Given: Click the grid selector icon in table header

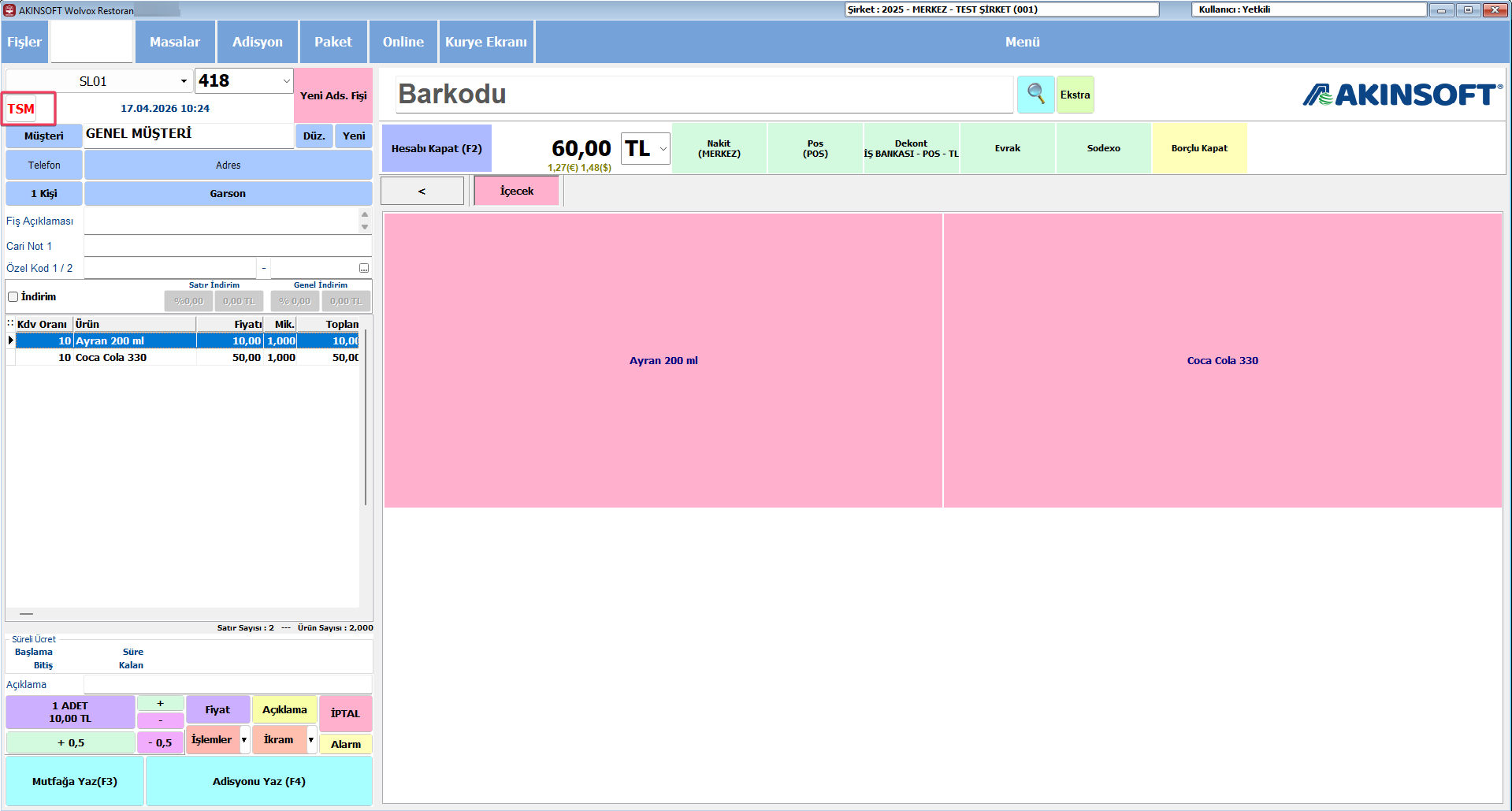Looking at the screenshot, I should (x=10, y=324).
